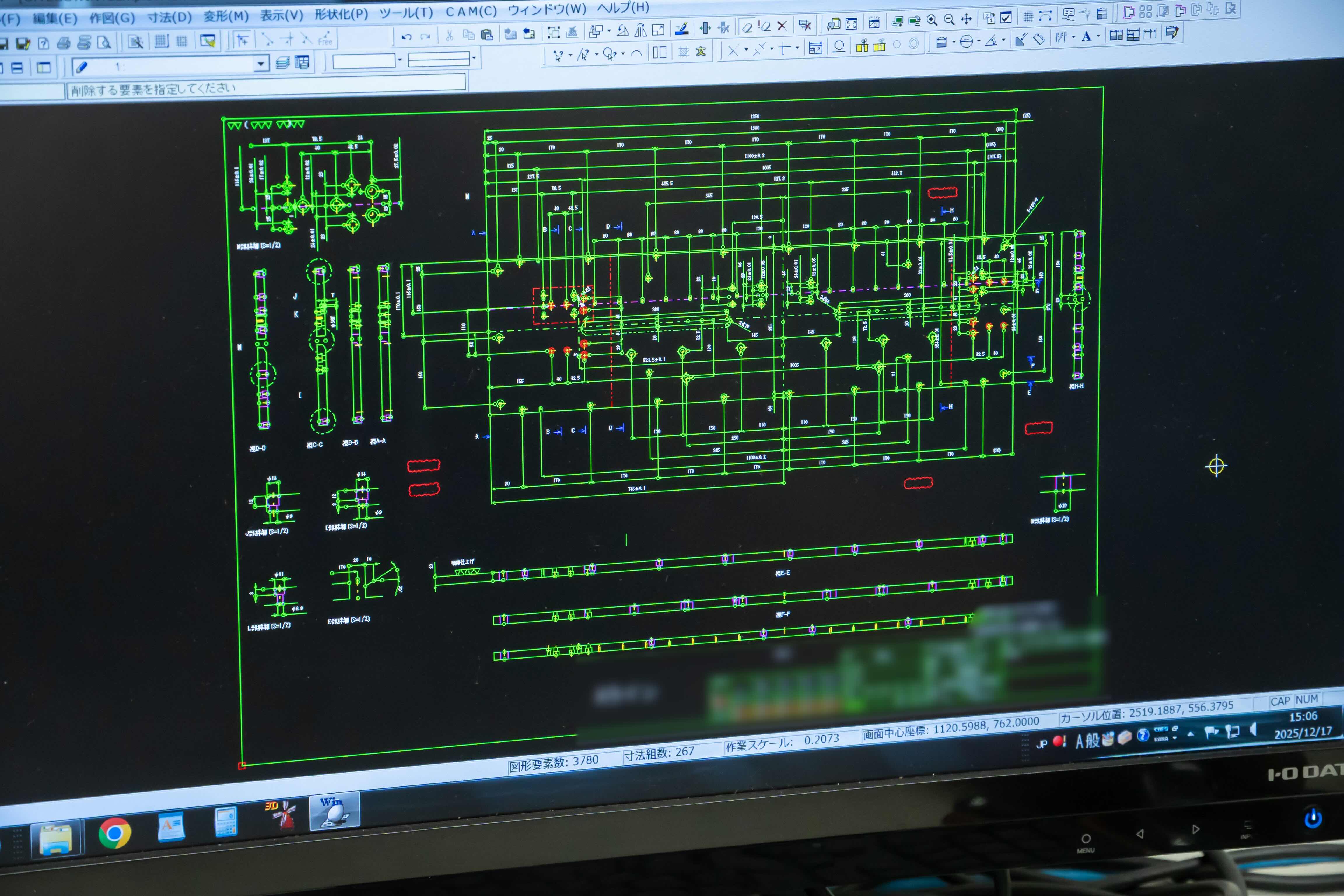Toggle the Free snap mode
1344x896 pixels.
point(325,38)
